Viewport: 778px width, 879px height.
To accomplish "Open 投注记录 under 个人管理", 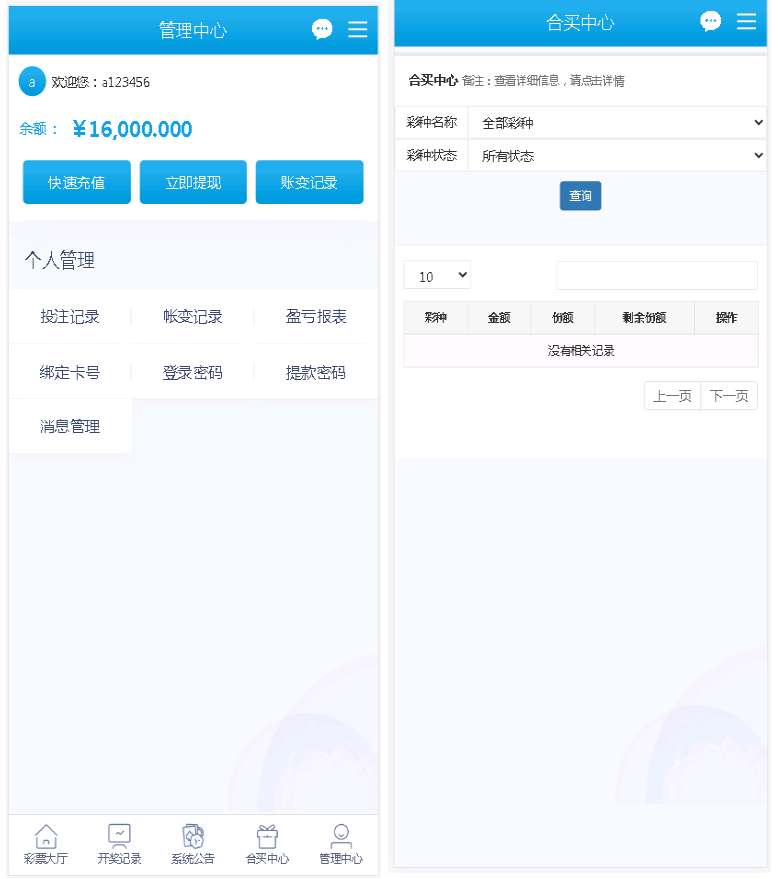I will point(70,317).
